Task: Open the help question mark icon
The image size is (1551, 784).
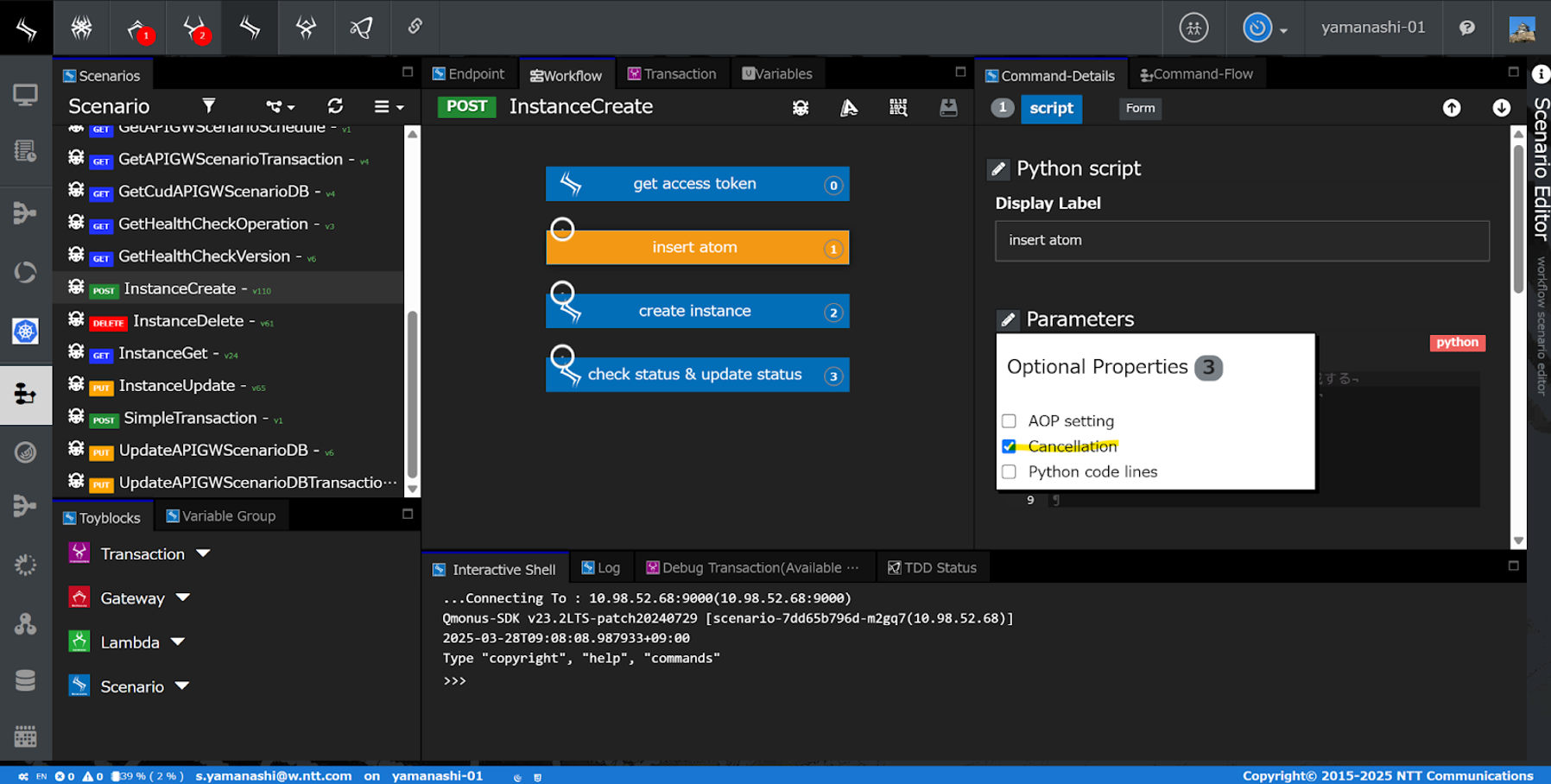Action: click(x=1466, y=28)
